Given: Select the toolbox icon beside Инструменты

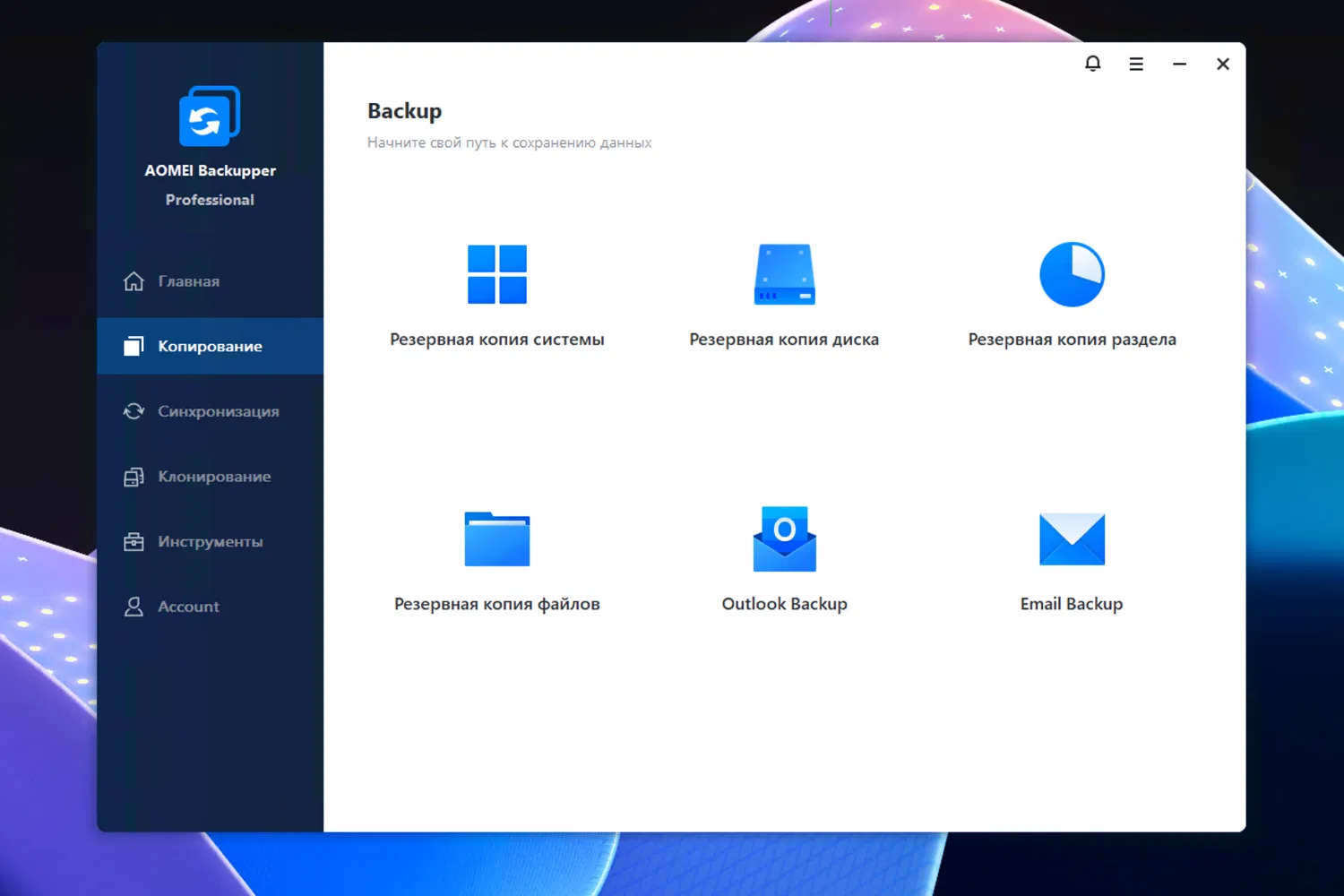Looking at the screenshot, I should tap(134, 541).
